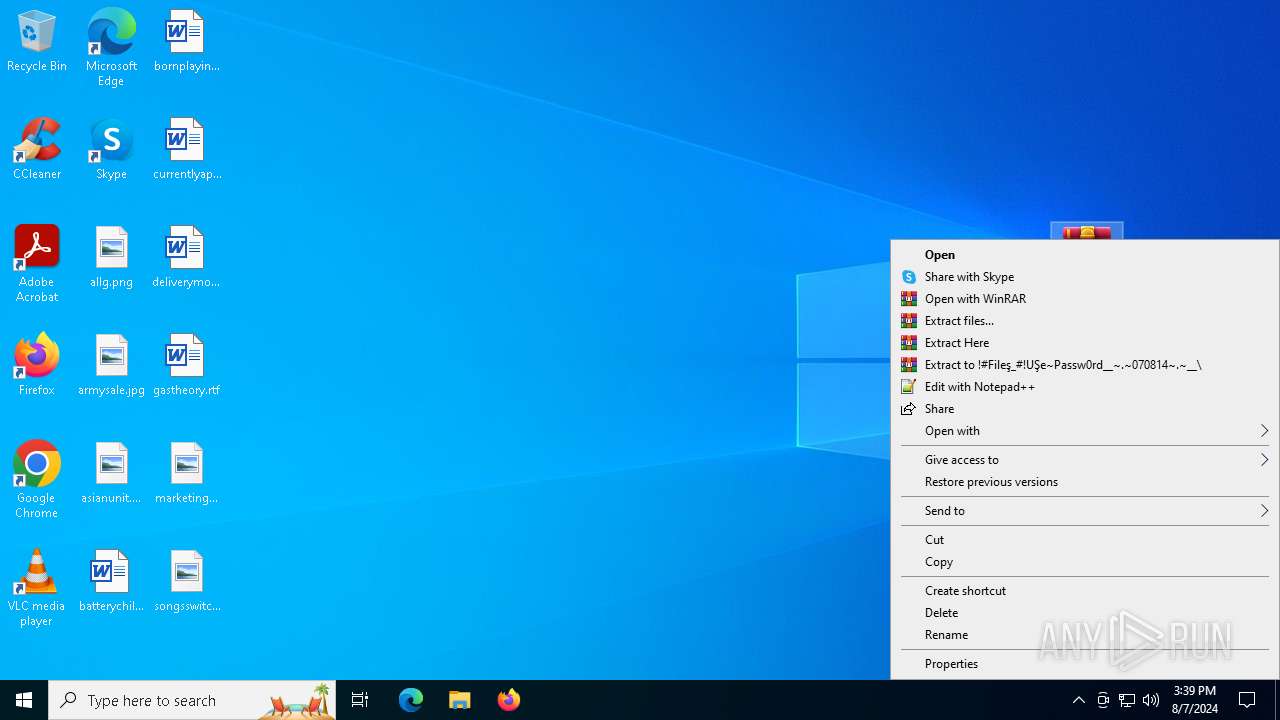Viewport: 1280px width, 720px height.
Task: Click the taskbar clock showing 3:39 PM
Action: [1195, 700]
